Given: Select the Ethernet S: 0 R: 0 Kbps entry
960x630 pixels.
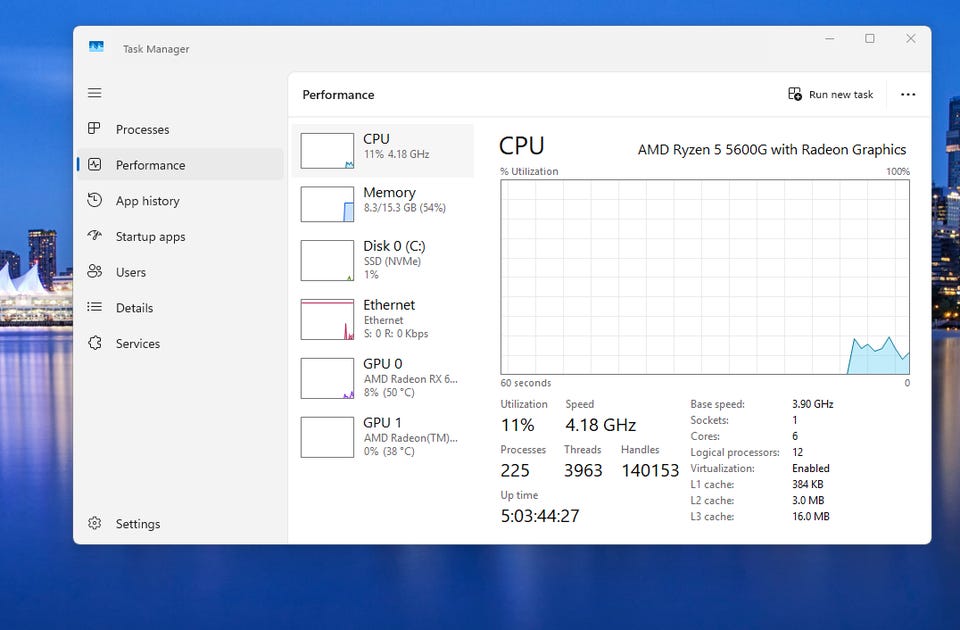Looking at the screenshot, I should [x=383, y=319].
